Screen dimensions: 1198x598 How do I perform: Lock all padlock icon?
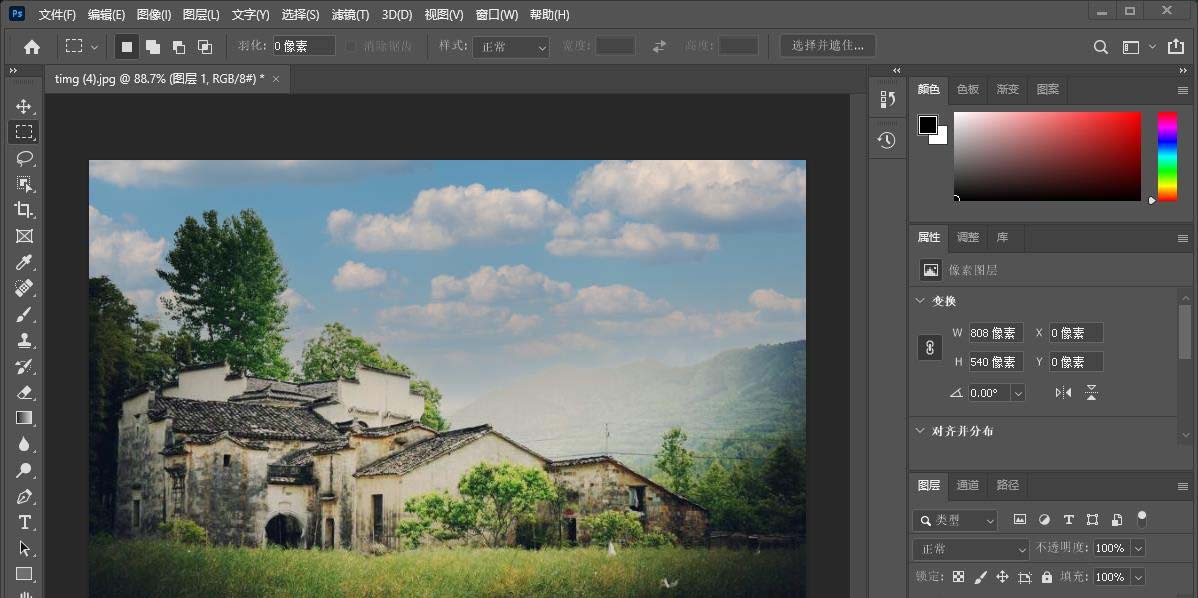coord(1047,577)
